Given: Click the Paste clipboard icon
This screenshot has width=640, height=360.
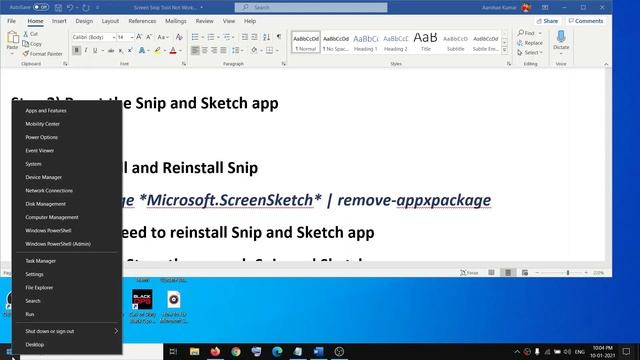Looking at the screenshot, I should pos(13,38).
